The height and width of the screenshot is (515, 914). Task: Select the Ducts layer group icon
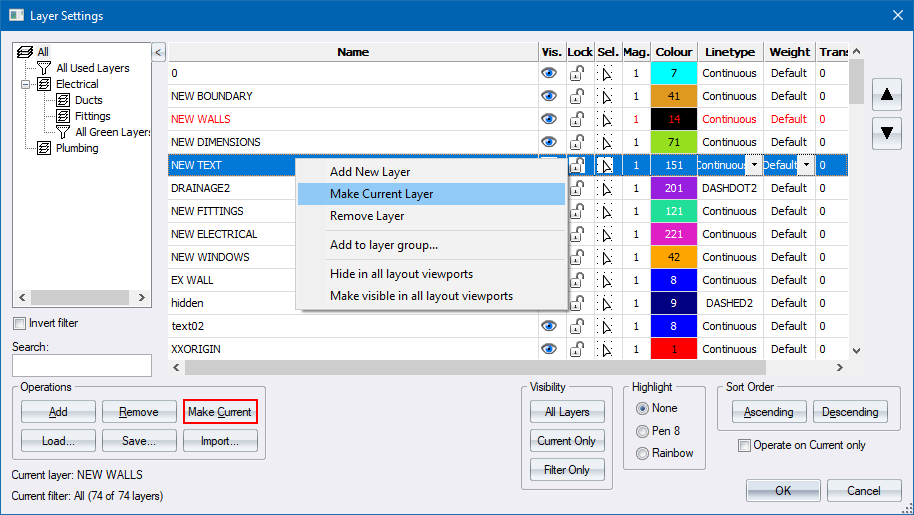coord(62,100)
